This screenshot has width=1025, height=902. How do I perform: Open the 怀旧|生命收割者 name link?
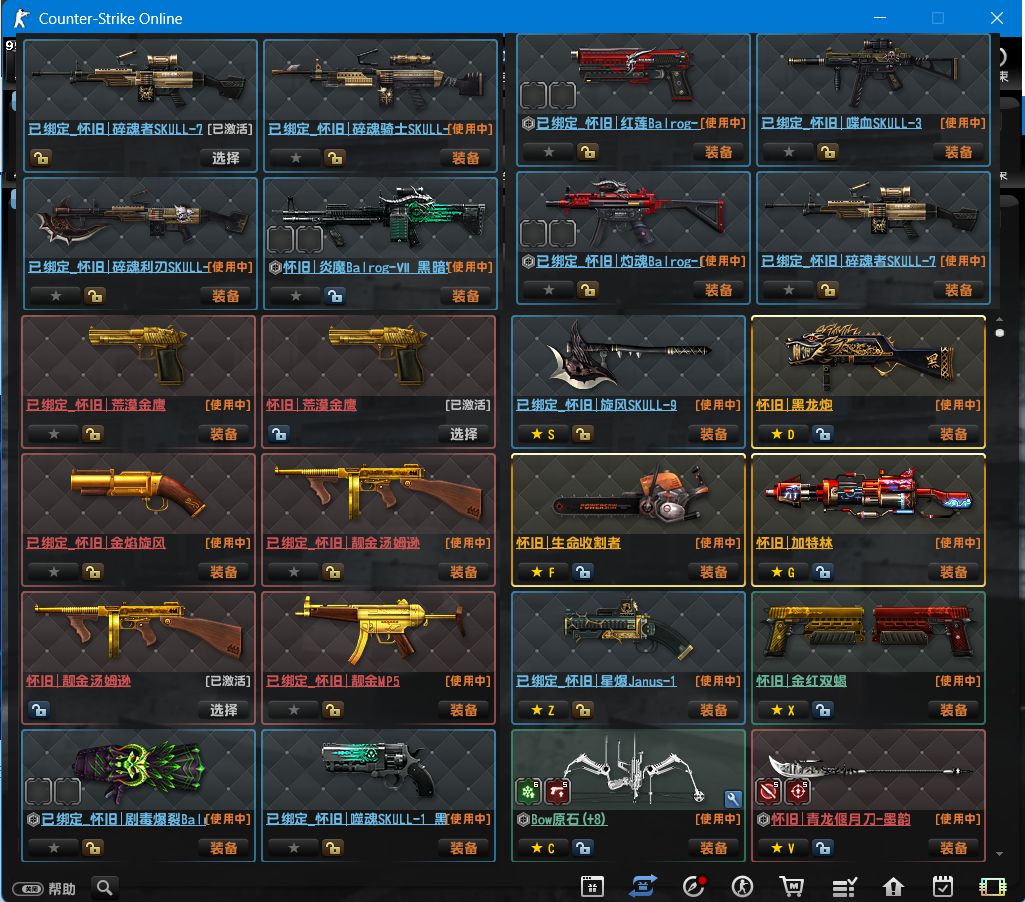[x=568, y=543]
